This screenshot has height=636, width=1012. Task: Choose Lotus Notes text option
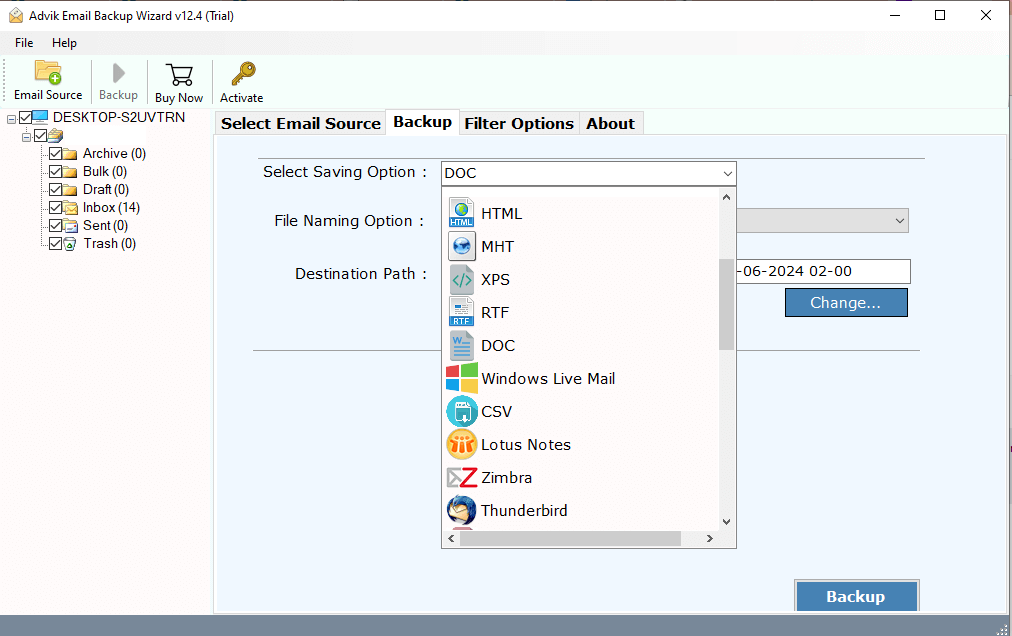point(526,445)
